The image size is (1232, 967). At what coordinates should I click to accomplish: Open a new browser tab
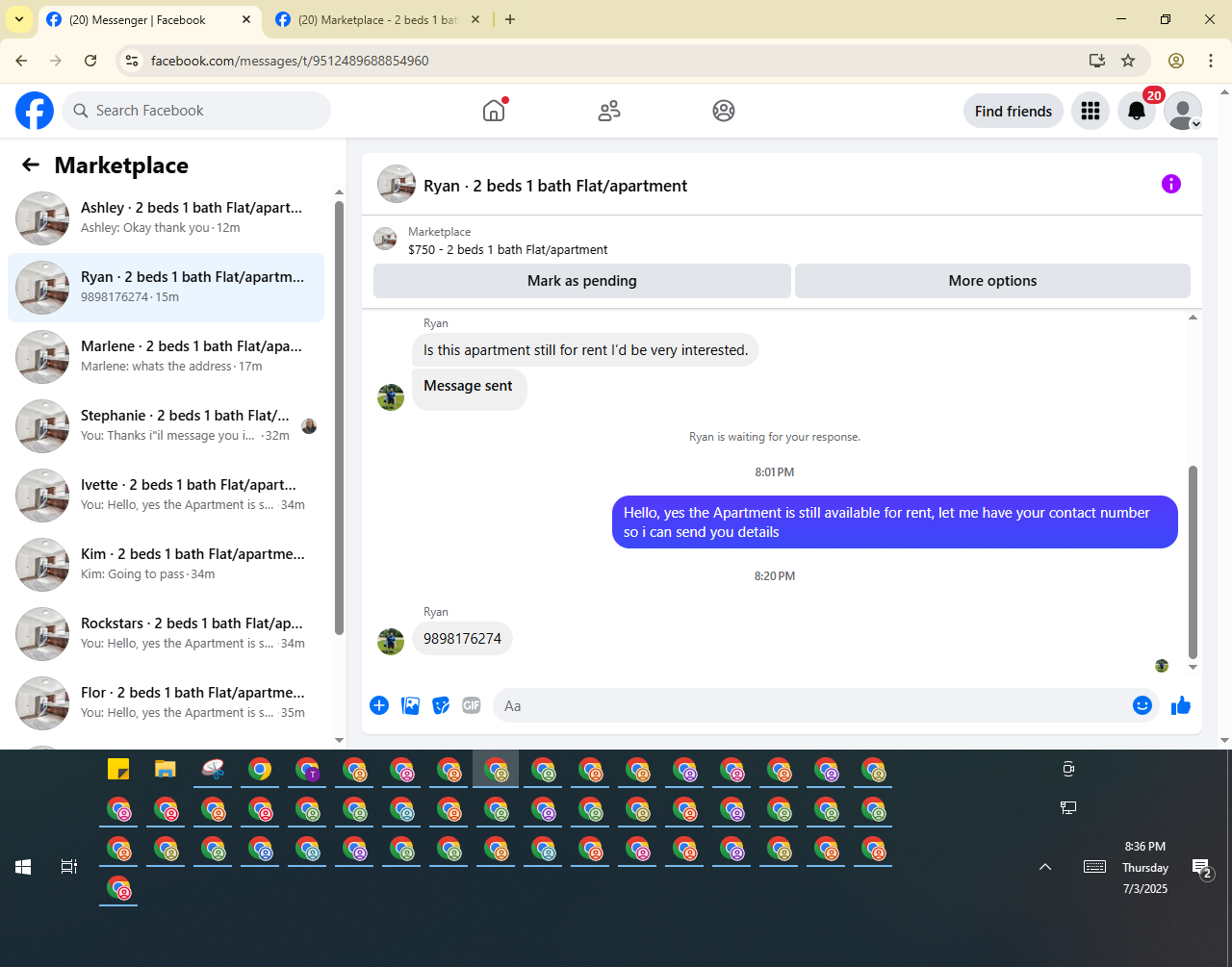pyautogui.click(x=510, y=19)
